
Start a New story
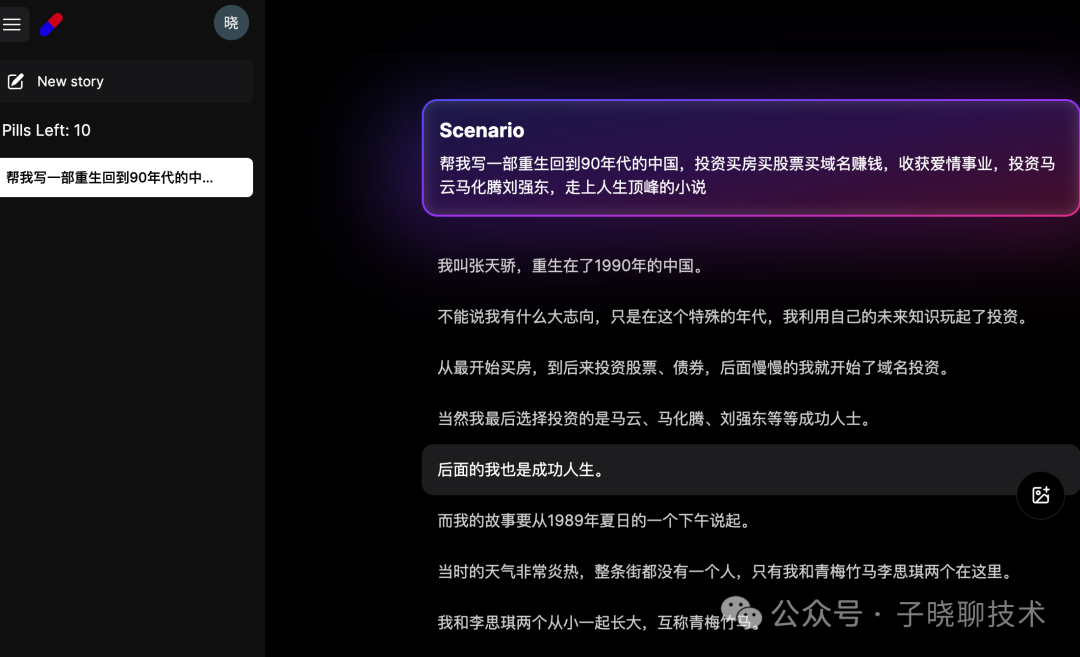(x=126, y=81)
